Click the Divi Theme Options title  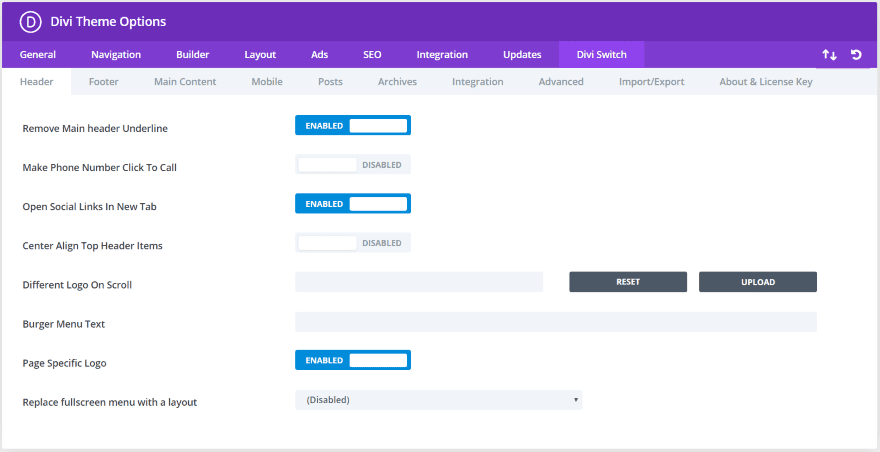108,21
